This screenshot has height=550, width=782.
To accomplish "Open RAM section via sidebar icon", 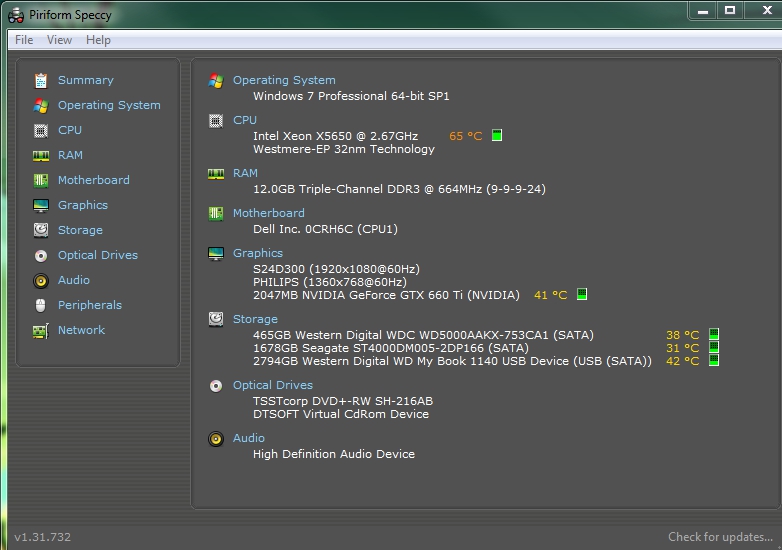I will point(41,155).
